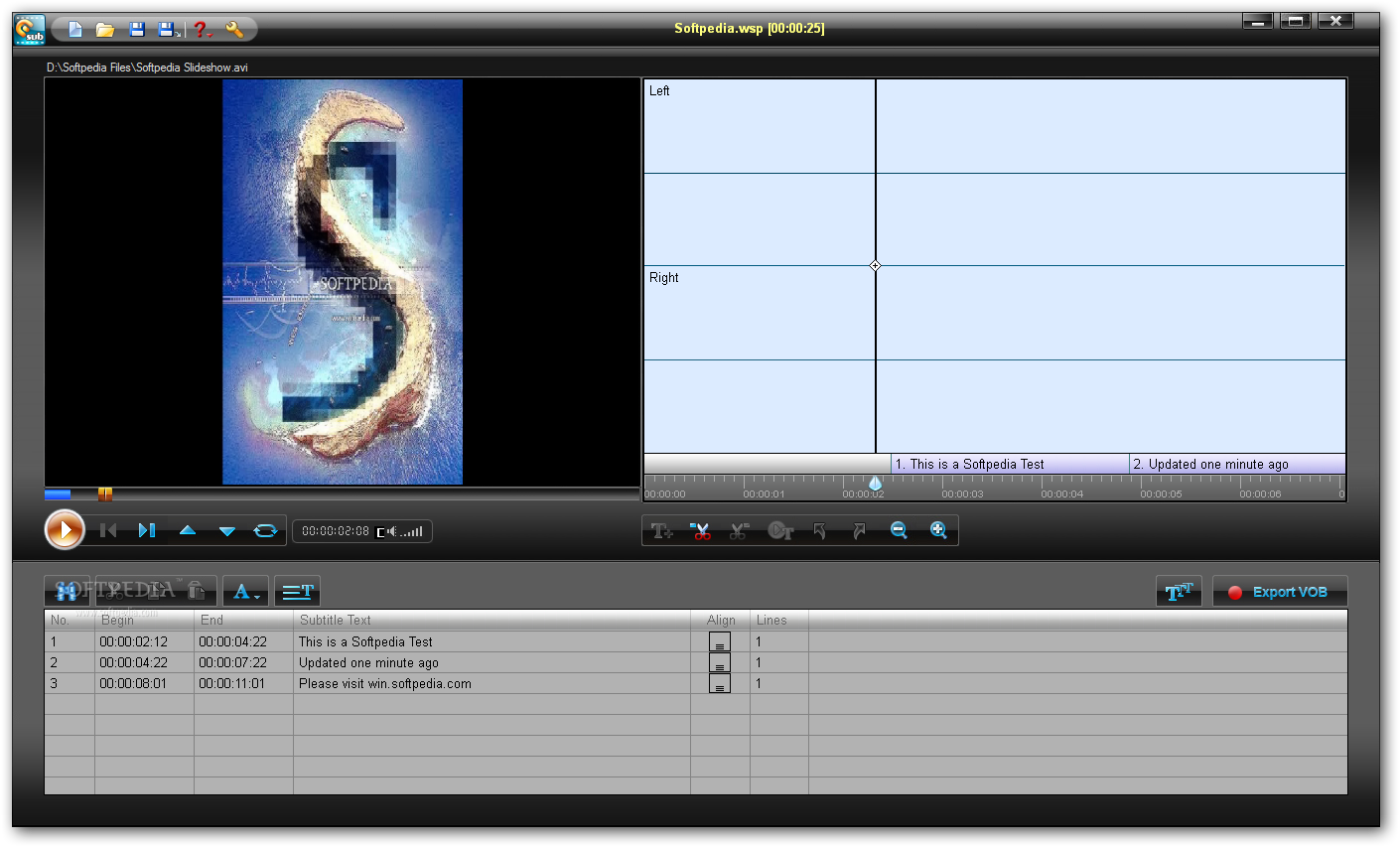The image size is (1400, 847).
Task: Click the Align column header
Action: point(721,620)
